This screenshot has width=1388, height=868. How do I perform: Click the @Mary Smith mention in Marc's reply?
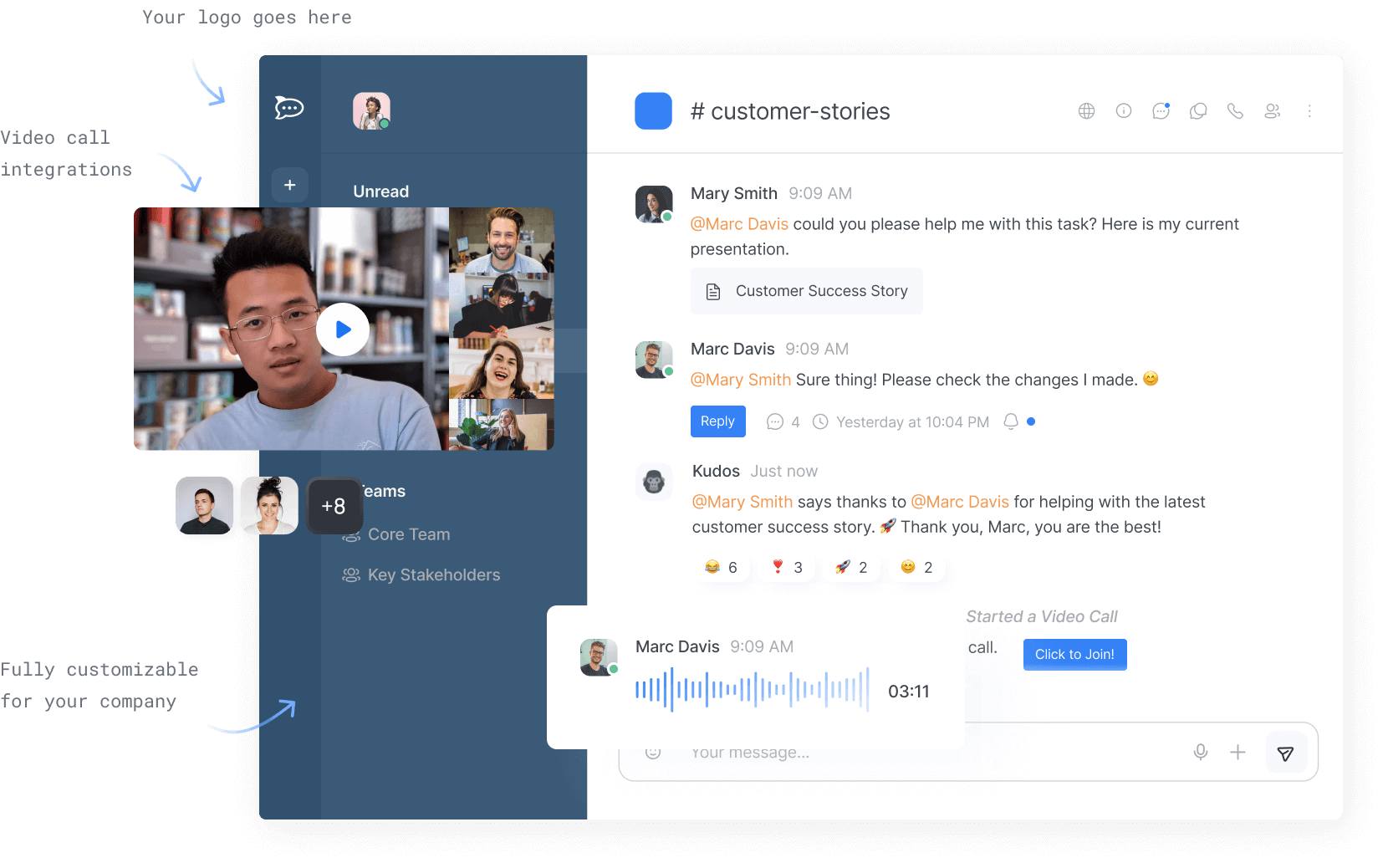(x=741, y=380)
